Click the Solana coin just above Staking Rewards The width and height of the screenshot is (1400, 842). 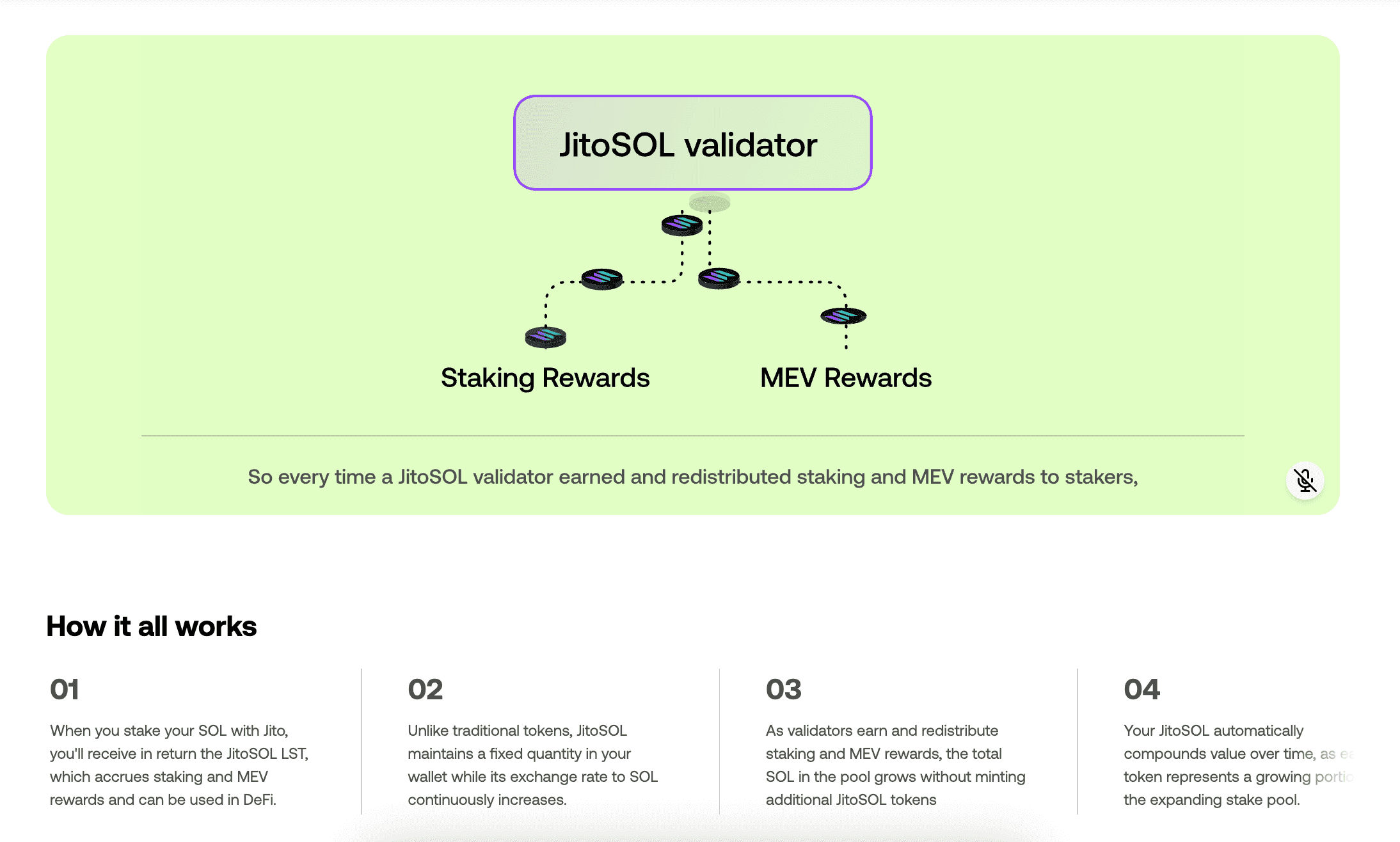pyautogui.click(x=546, y=337)
